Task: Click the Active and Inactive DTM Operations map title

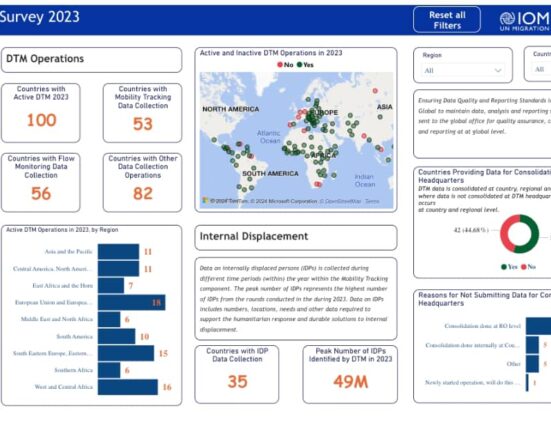Action: pos(271,53)
